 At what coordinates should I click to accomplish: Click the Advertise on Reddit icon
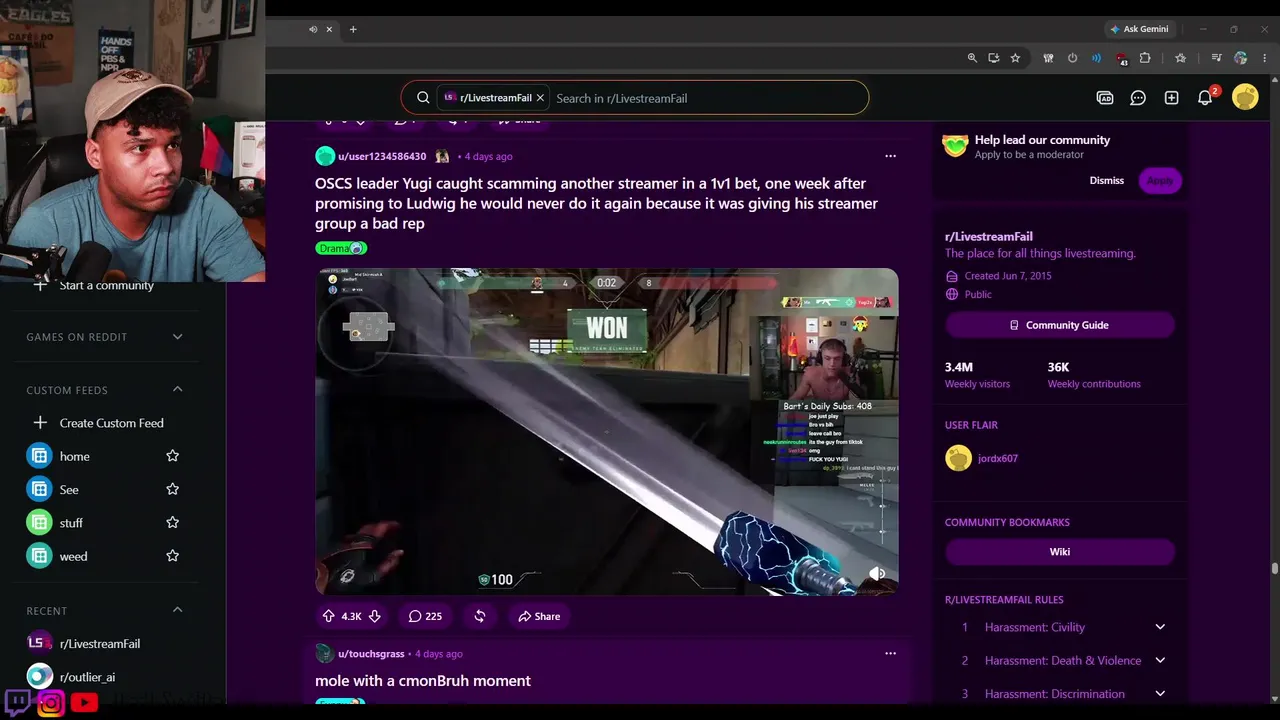(1105, 98)
